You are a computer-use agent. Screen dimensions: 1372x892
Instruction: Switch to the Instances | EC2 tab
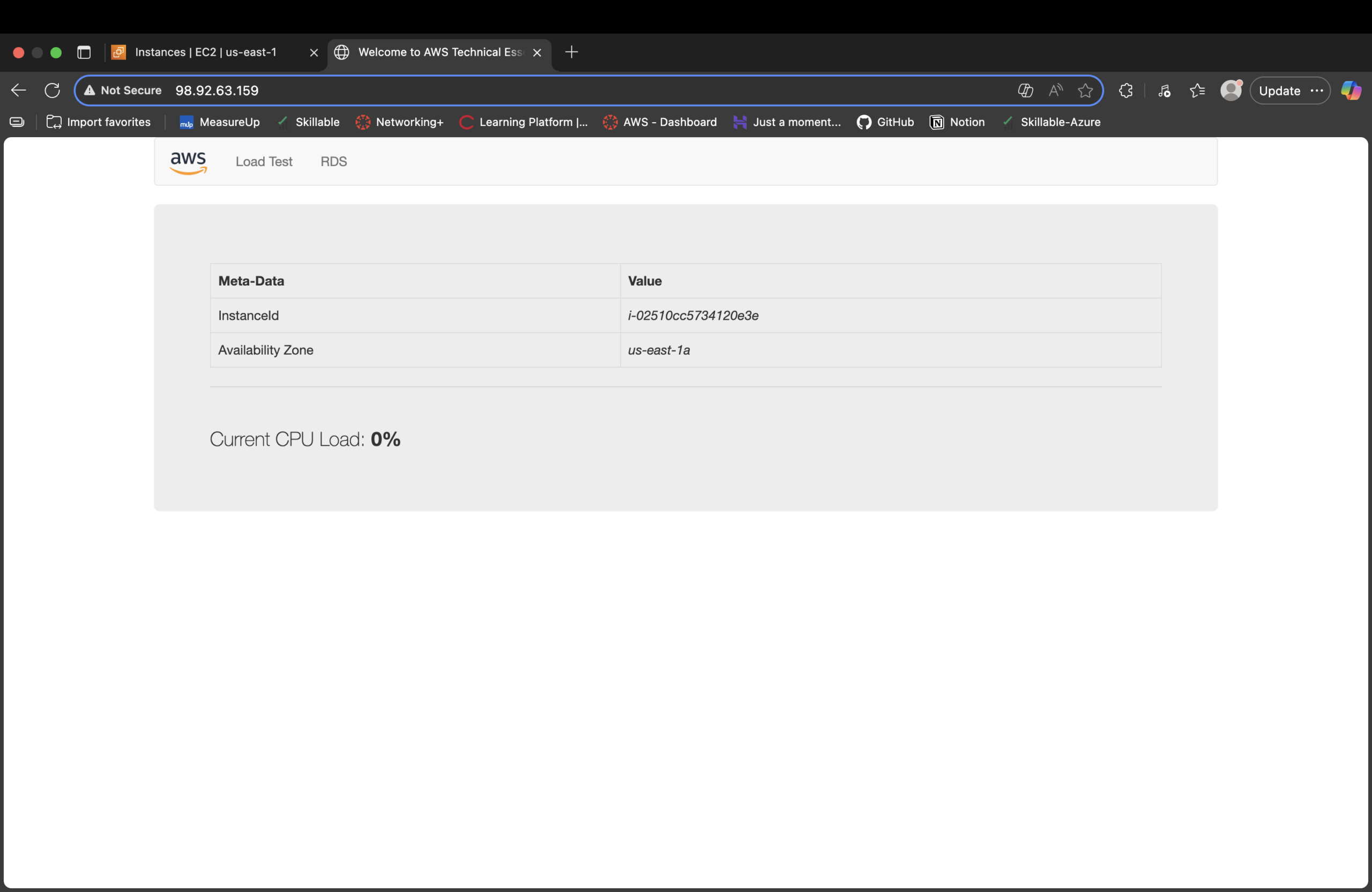205,52
